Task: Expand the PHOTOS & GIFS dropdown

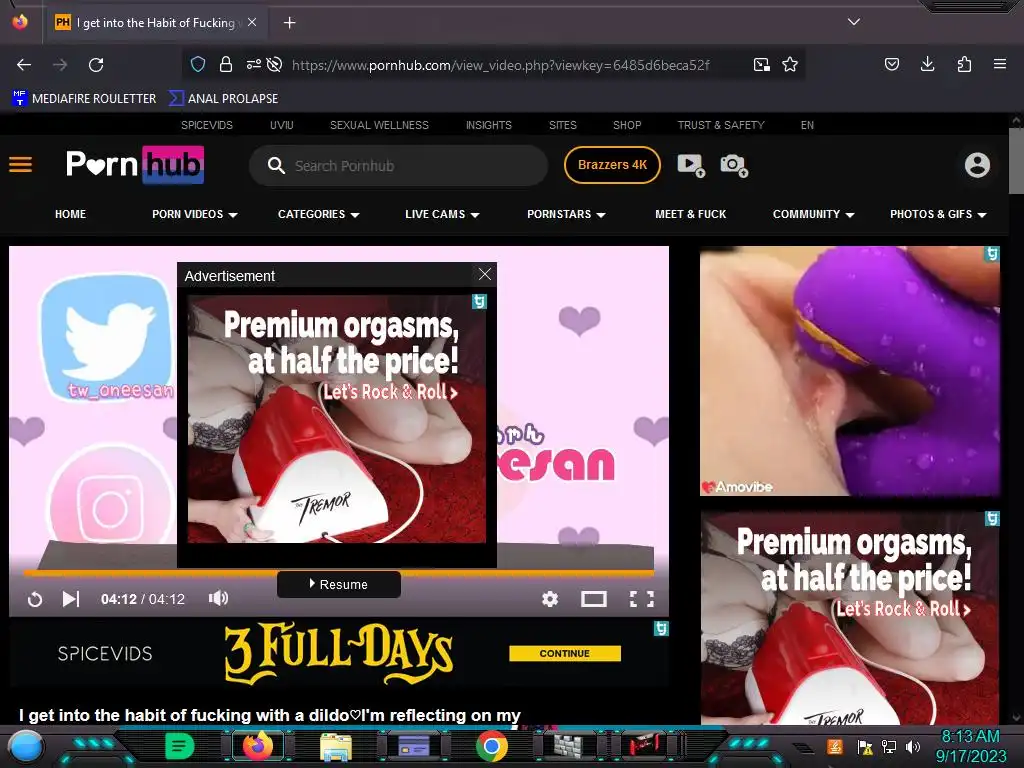Action: pyautogui.click(x=938, y=214)
